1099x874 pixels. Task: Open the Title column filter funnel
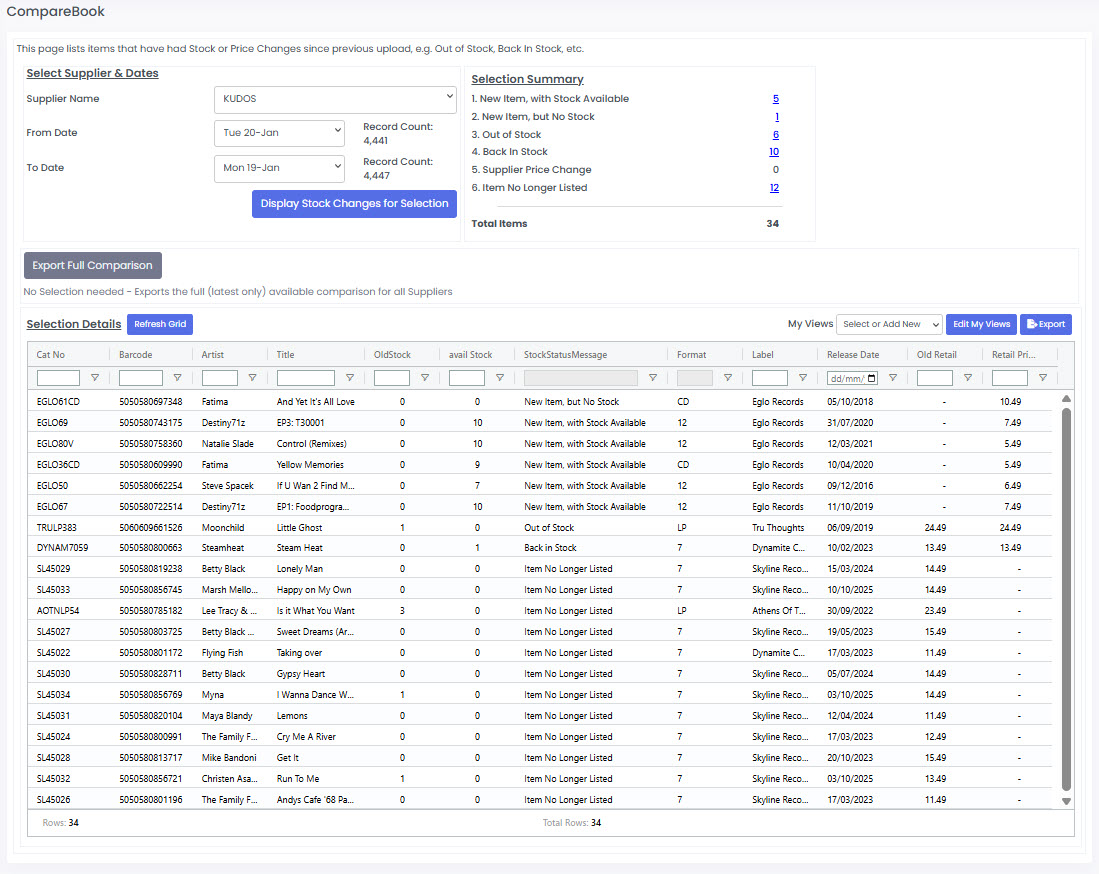[349, 378]
